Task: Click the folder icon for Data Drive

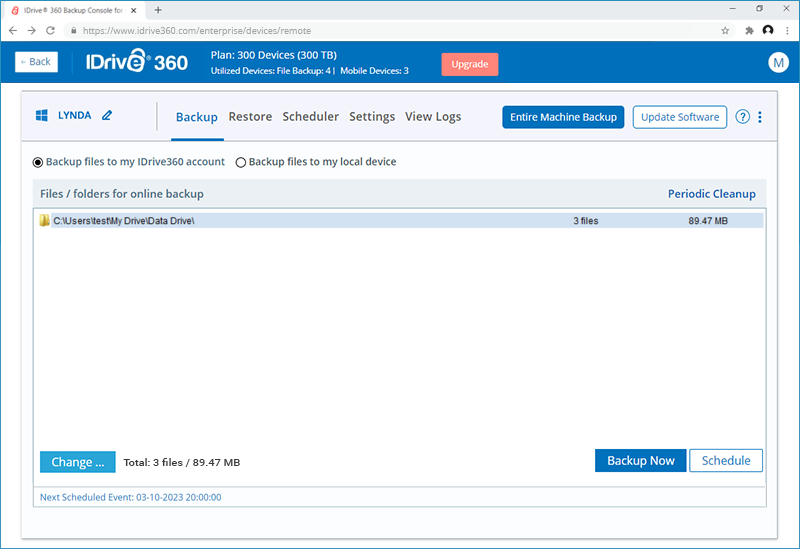Action: pos(44,220)
